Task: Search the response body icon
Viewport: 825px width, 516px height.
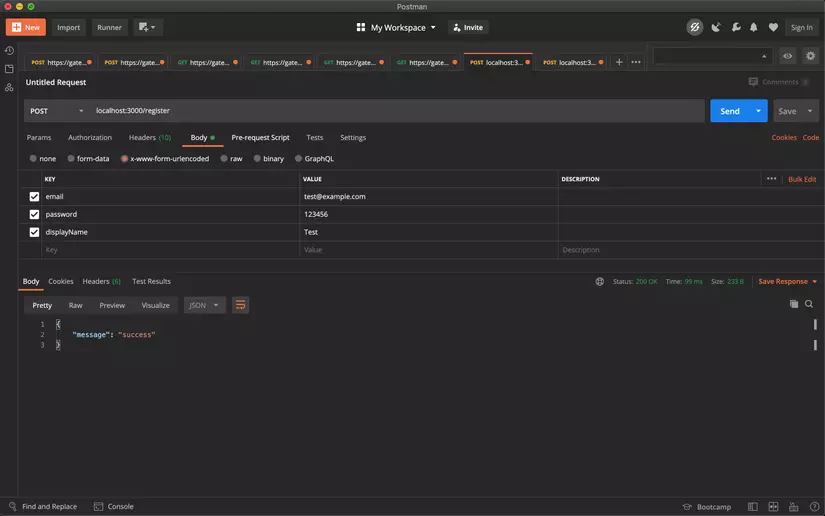Action: [x=809, y=304]
